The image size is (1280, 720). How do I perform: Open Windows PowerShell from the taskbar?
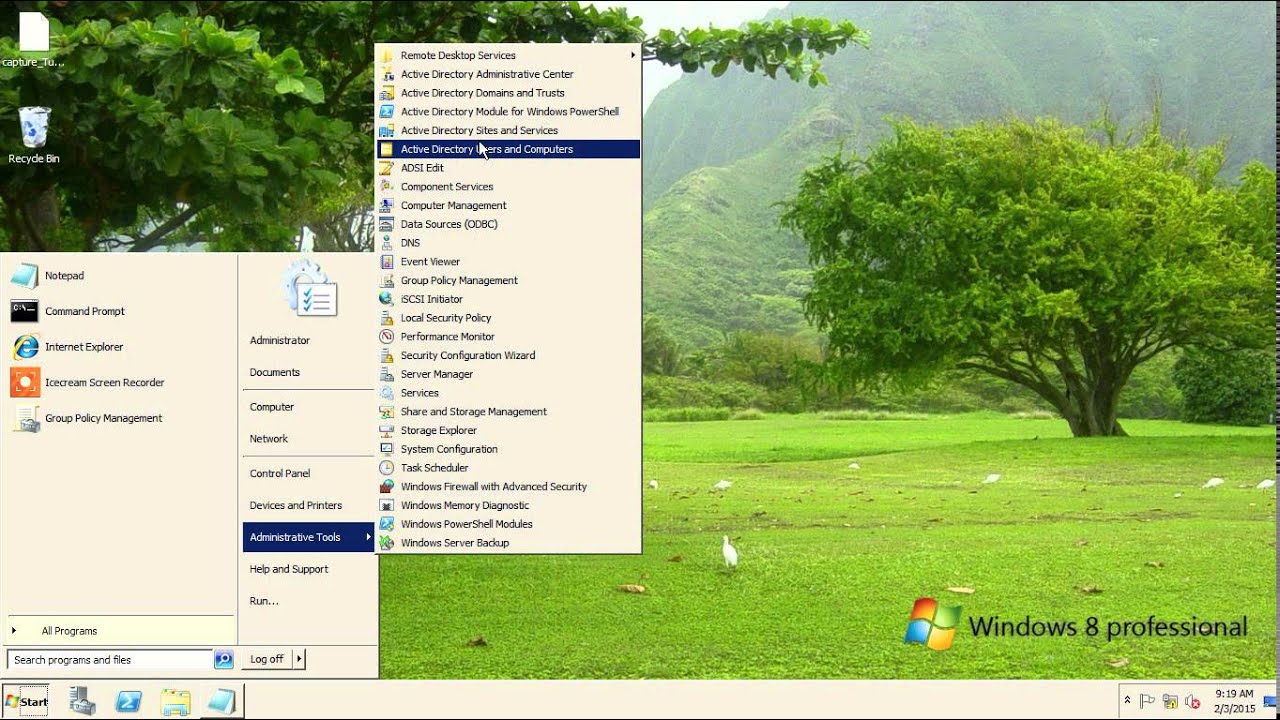129,701
